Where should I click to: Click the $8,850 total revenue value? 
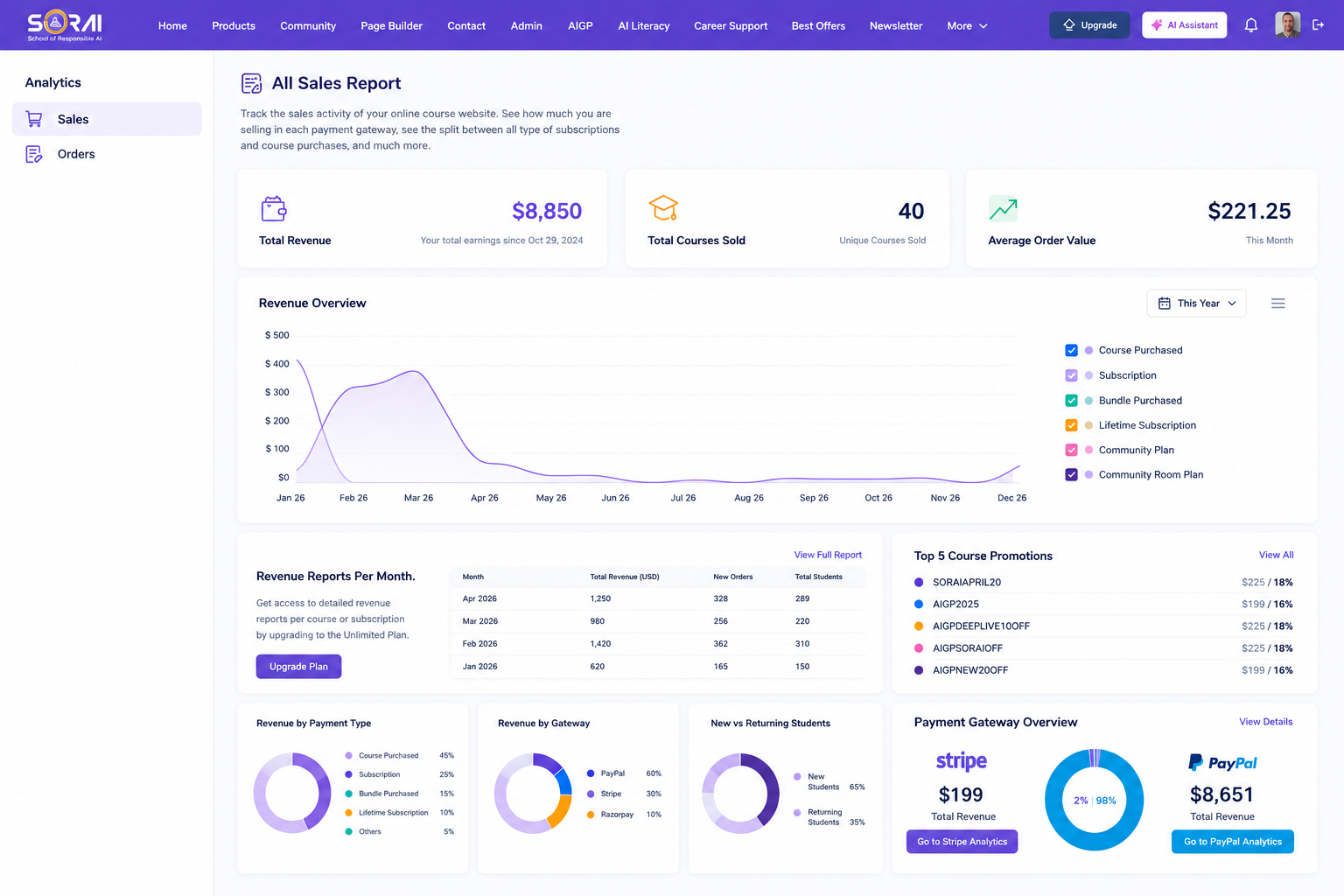[547, 211]
